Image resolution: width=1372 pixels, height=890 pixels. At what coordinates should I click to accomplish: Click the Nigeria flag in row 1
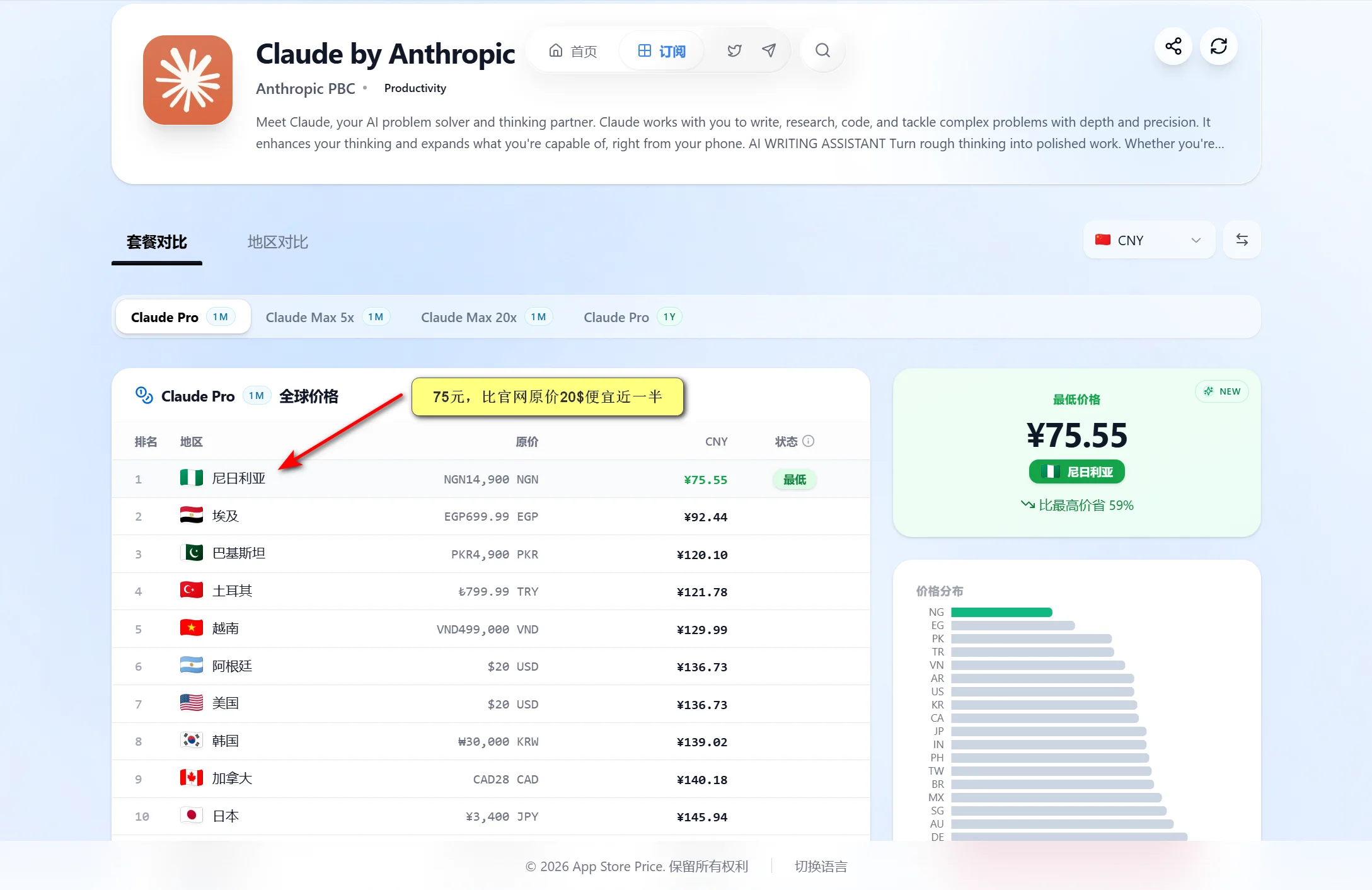click(191, 478)
